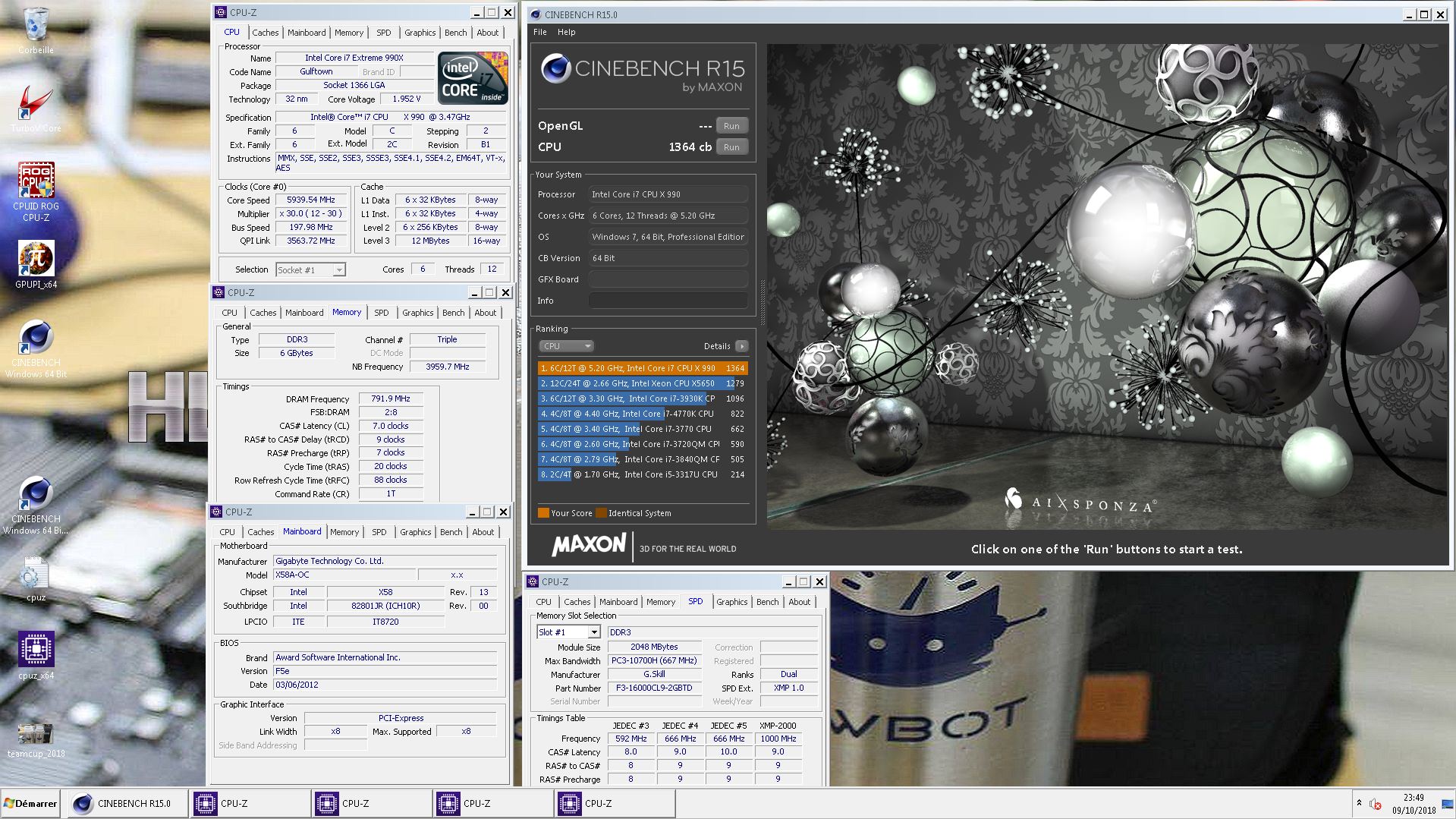
Task: Click the mainboard Model X58A-OC field
Action: (x=343, y=575)
